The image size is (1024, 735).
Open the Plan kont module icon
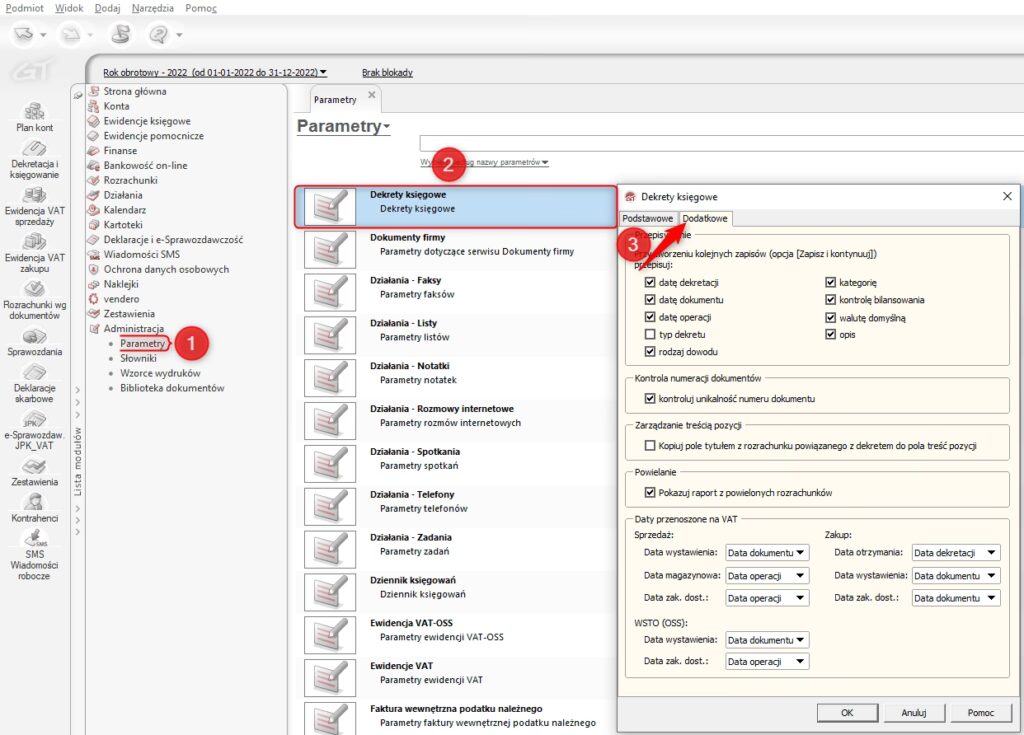[x=34, y=112]
